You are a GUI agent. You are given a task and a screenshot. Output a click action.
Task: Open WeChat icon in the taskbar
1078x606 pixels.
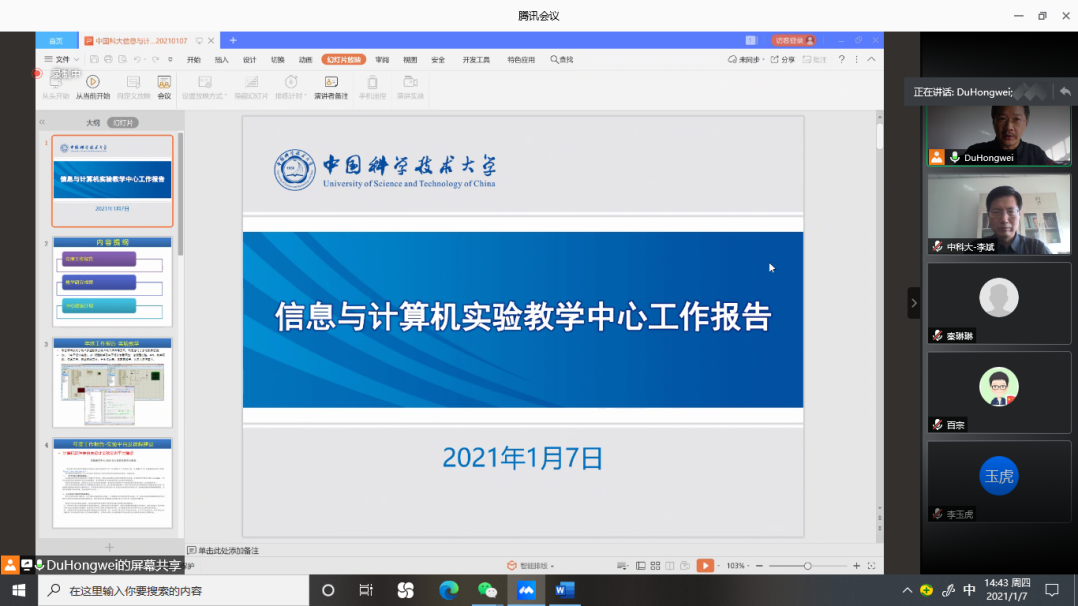tap(487, 590)
